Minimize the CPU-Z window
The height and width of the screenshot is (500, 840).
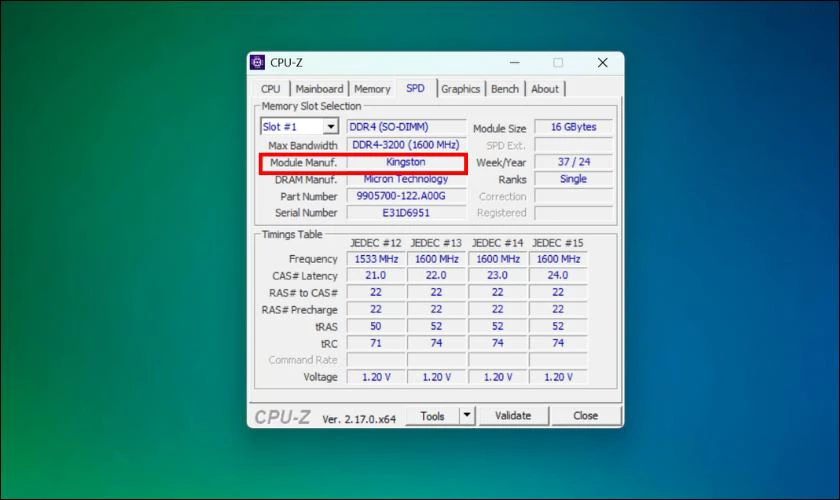click(512, 63)
